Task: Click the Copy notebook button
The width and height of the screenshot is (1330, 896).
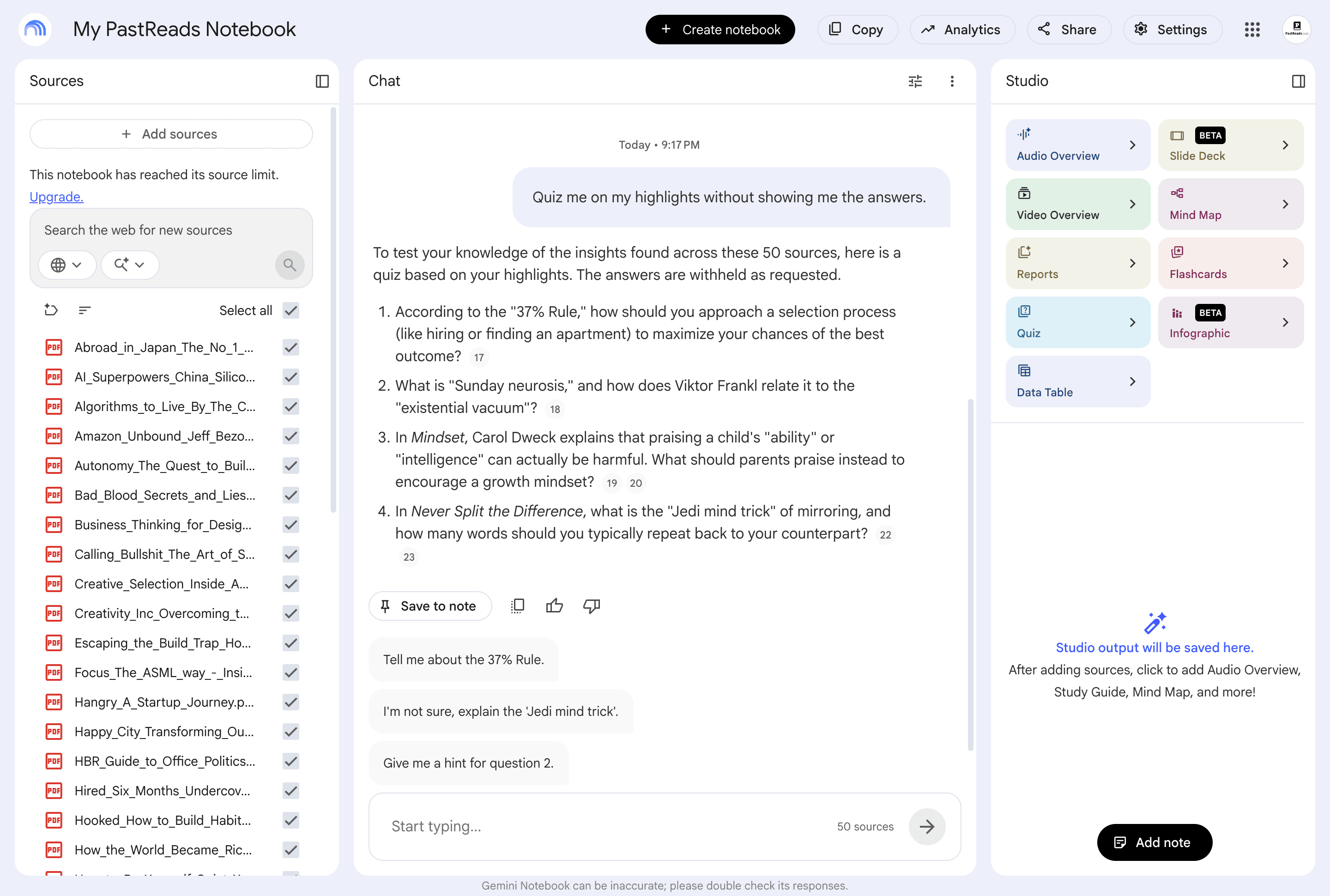Action: tap(857, 29)
